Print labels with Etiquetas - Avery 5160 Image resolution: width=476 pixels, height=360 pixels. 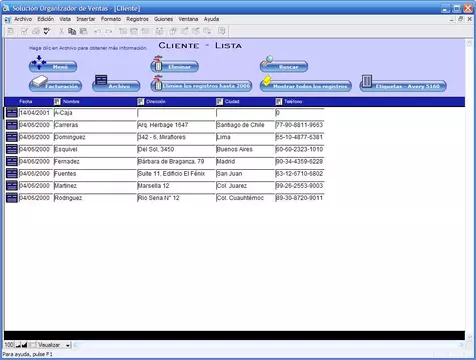[x=403, y=84]
